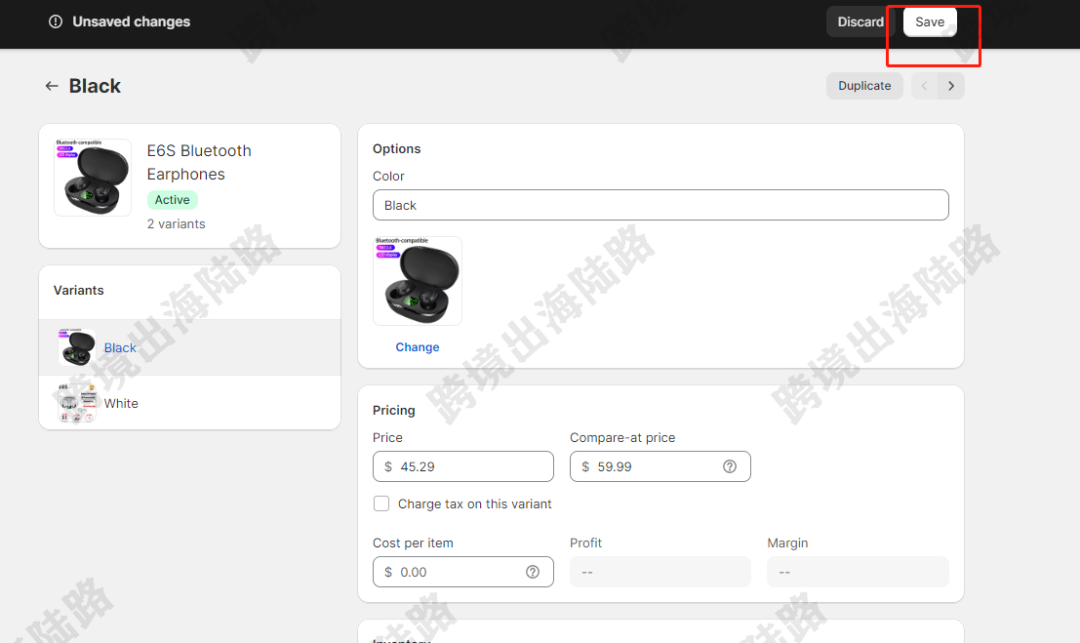This screenshot has width=1080, height=643.
Task: Click the Cost per item help icon
Action: coord(532,572)
